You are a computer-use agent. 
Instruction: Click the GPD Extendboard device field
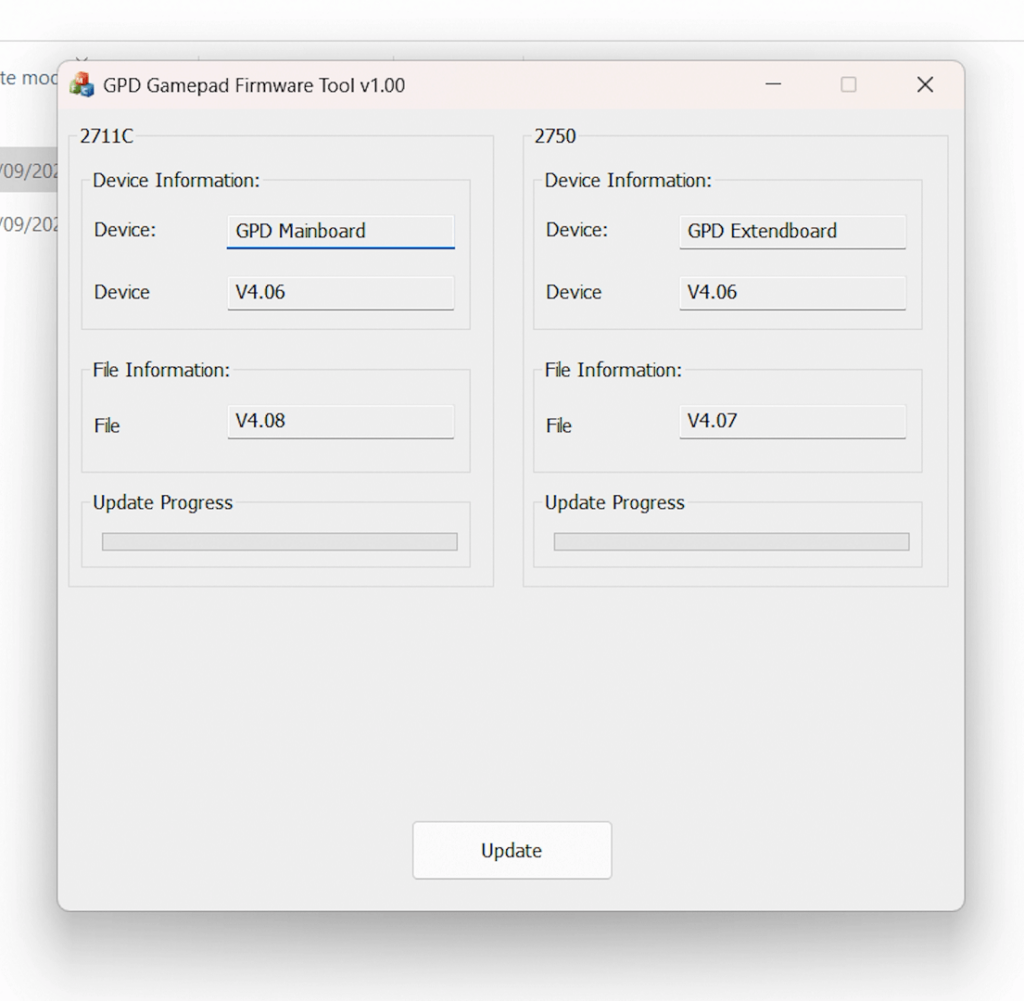point(792,232)
